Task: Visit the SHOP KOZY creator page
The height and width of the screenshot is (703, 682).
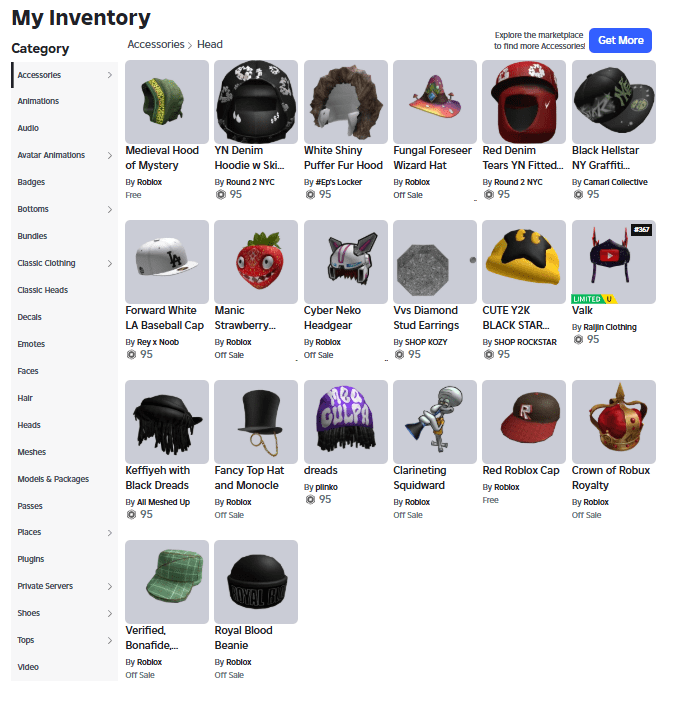Action: 426,342
